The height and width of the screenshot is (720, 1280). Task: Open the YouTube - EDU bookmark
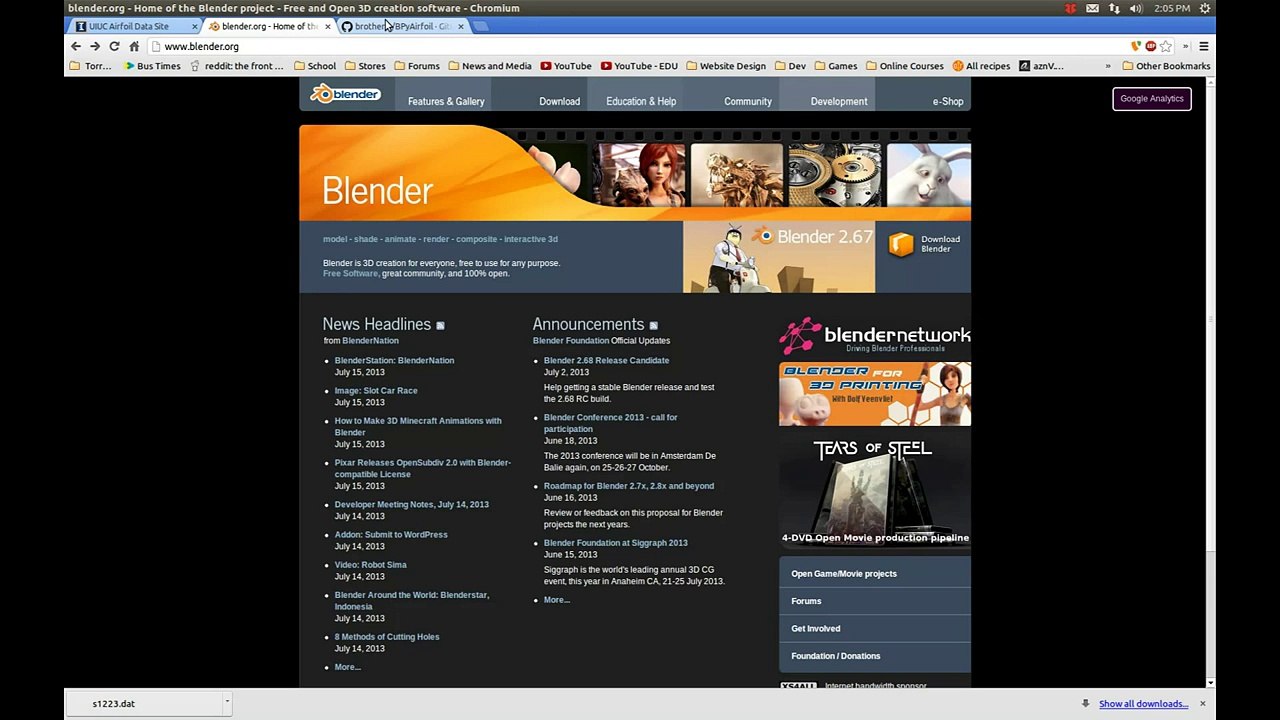point(639,66)
